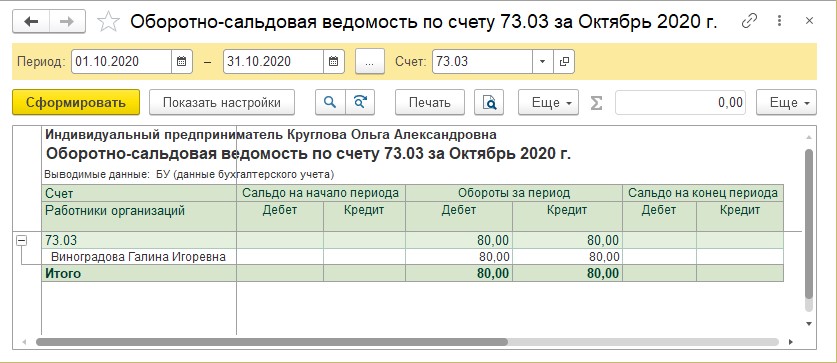Go forward with the right arrow button
Image resolution: width=837 pixels, height=363 pixels.
tap(68, 21)
